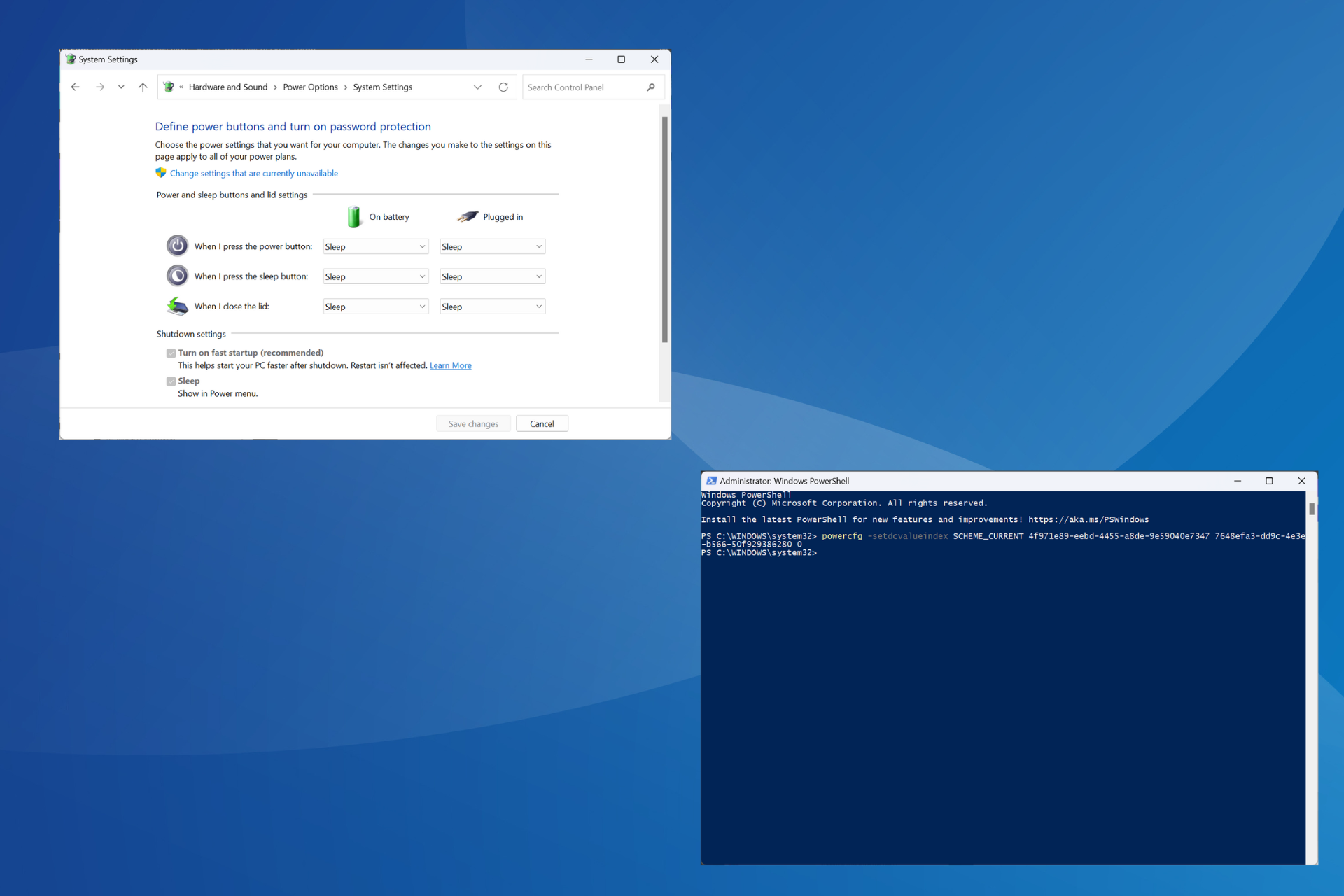Toggle Sleep in shutdown settings checkbox
1344x896 pixels.
point(169,380)
